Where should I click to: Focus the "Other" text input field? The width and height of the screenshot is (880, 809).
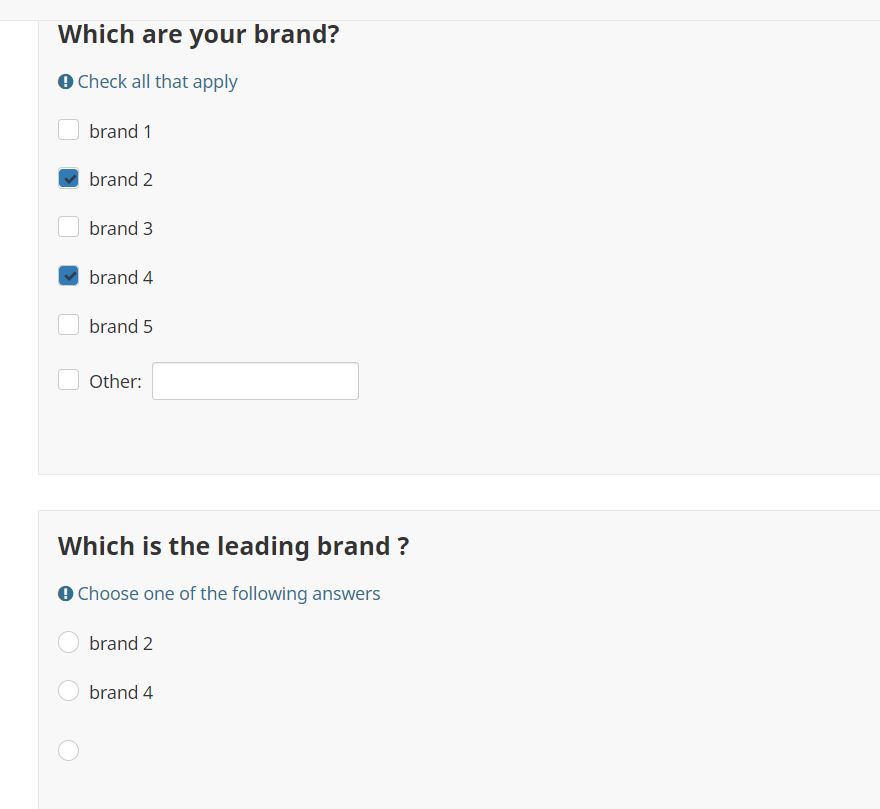tap(255, 381)
